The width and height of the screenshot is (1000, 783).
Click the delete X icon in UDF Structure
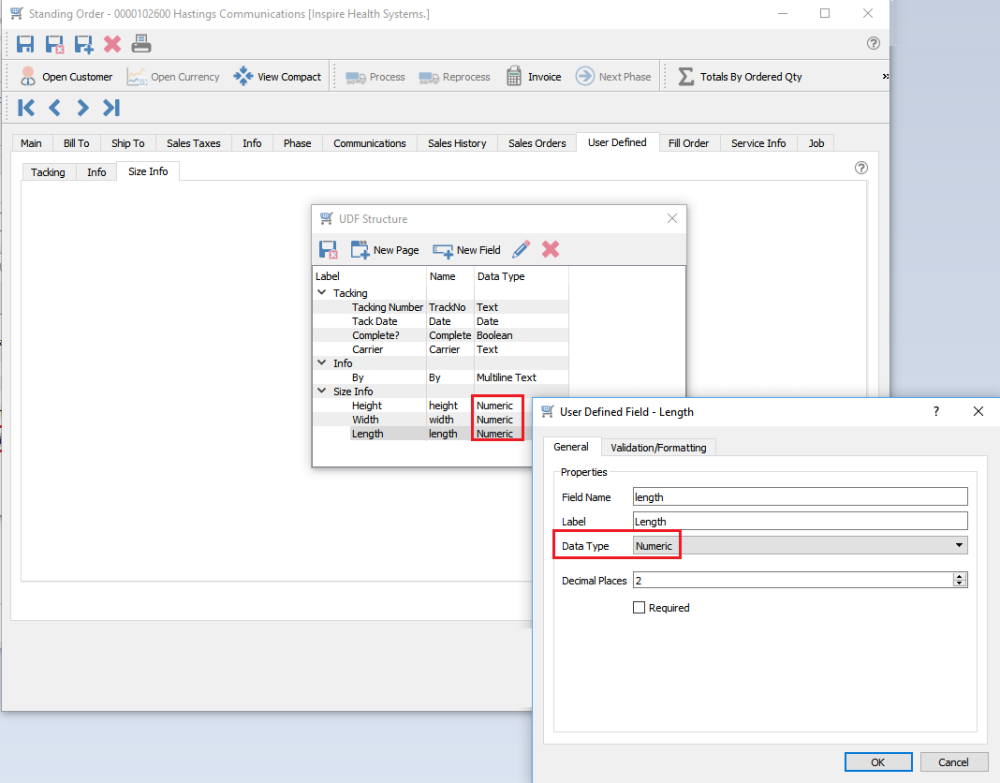tap(550, 249)
